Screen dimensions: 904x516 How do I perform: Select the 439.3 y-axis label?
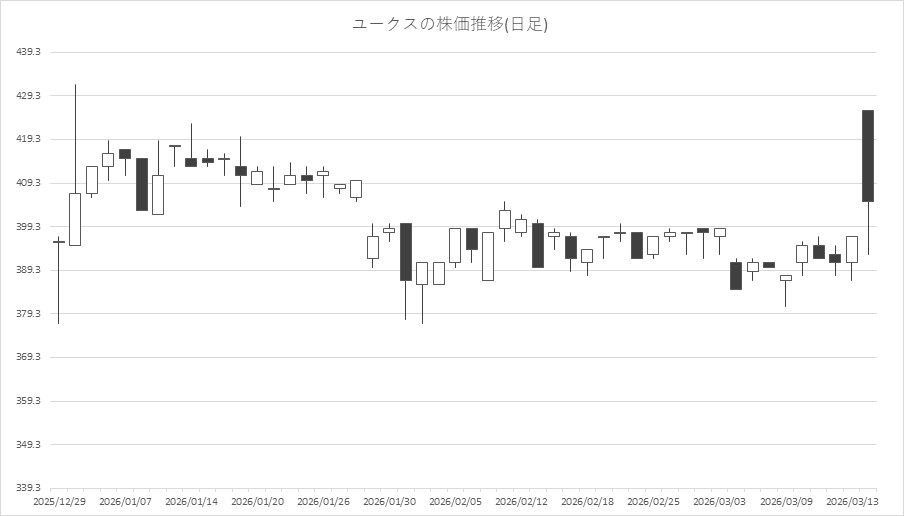tap(29, 52)
